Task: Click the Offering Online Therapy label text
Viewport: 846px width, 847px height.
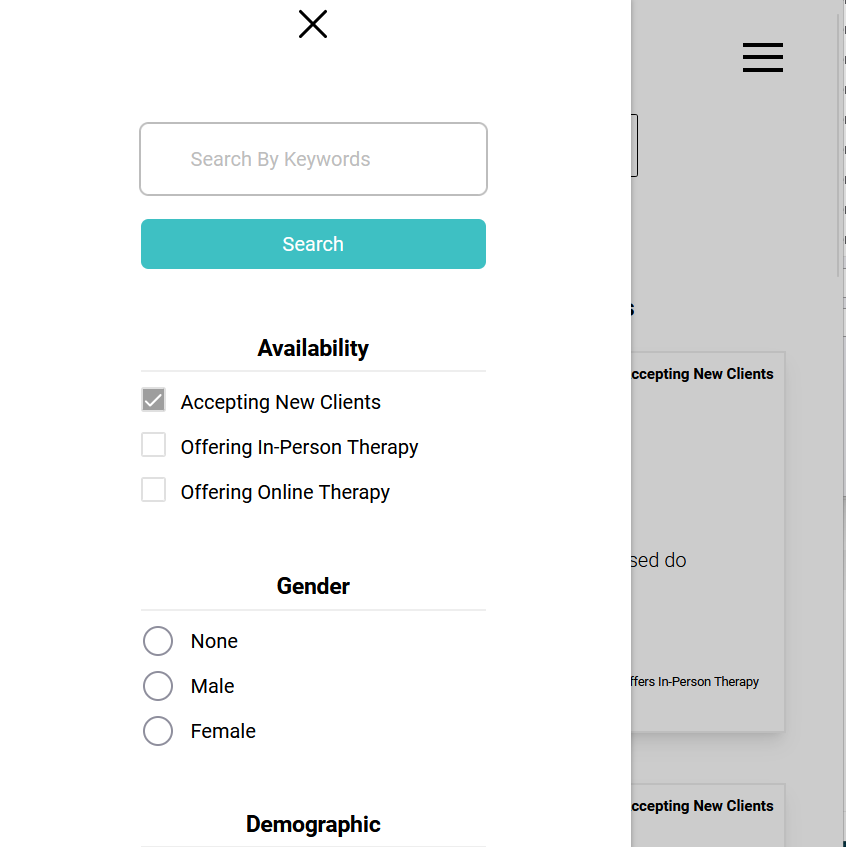Action: point(285,492)
